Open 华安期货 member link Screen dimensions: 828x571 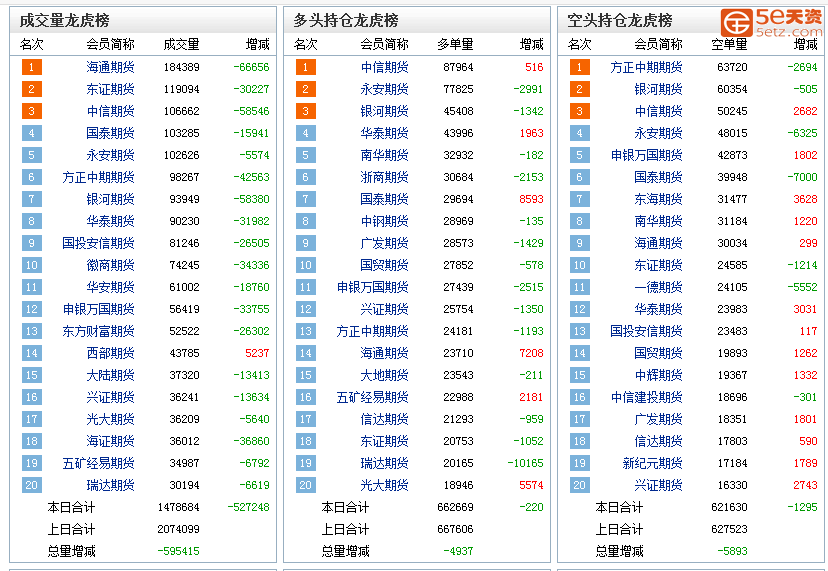click(x=110, y=287)
